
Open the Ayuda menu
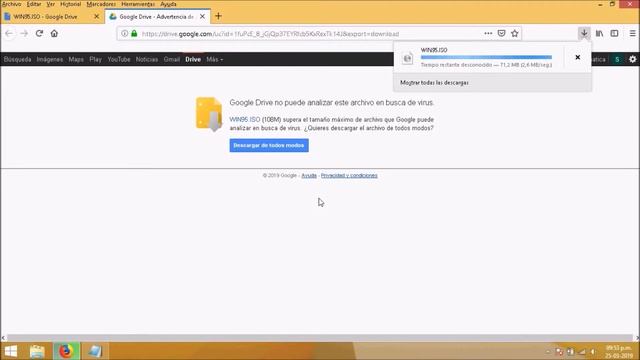pyautogui.click(x=168, y=4)
